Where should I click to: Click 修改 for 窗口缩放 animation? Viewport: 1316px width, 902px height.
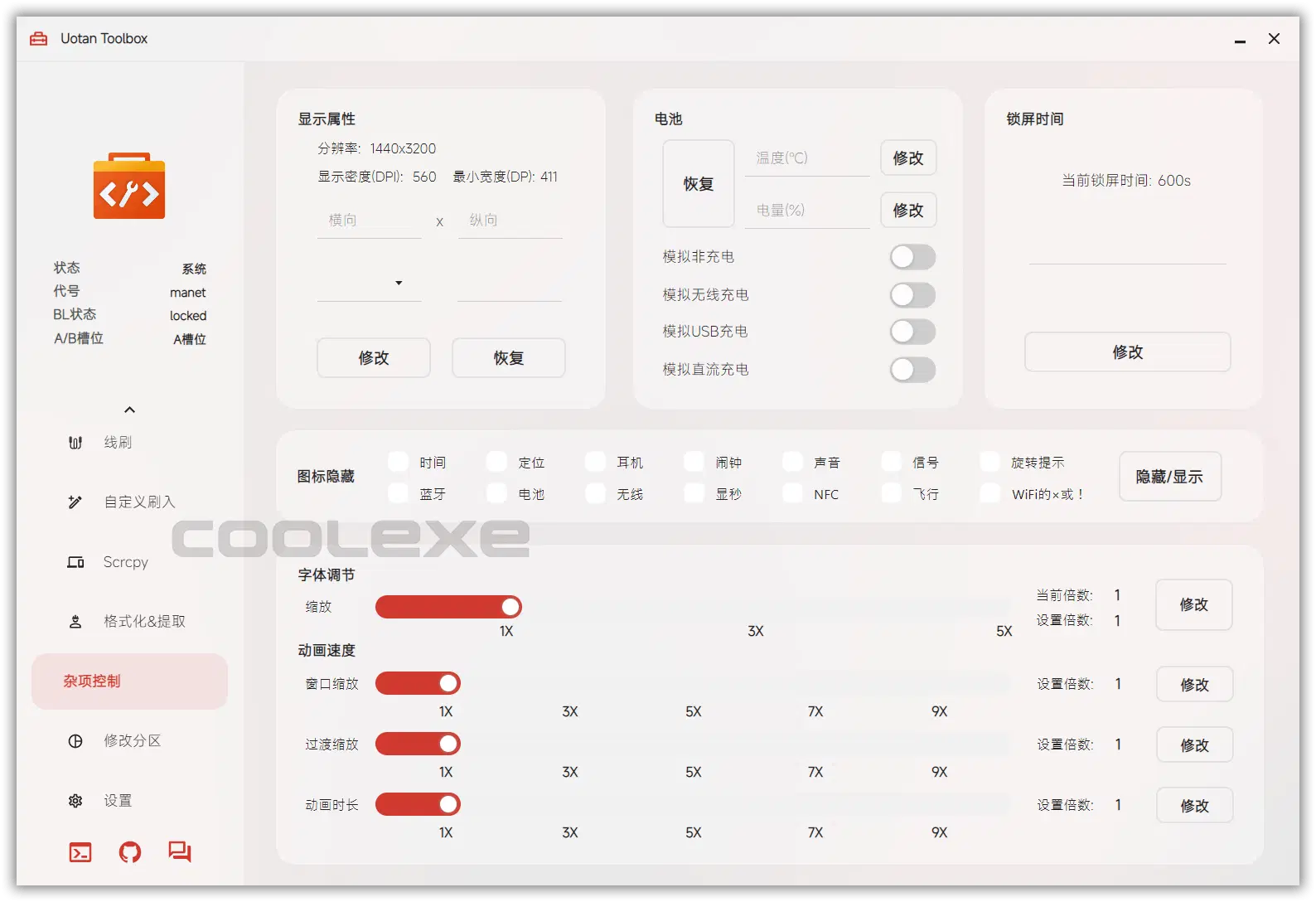tap(1195, 685)
